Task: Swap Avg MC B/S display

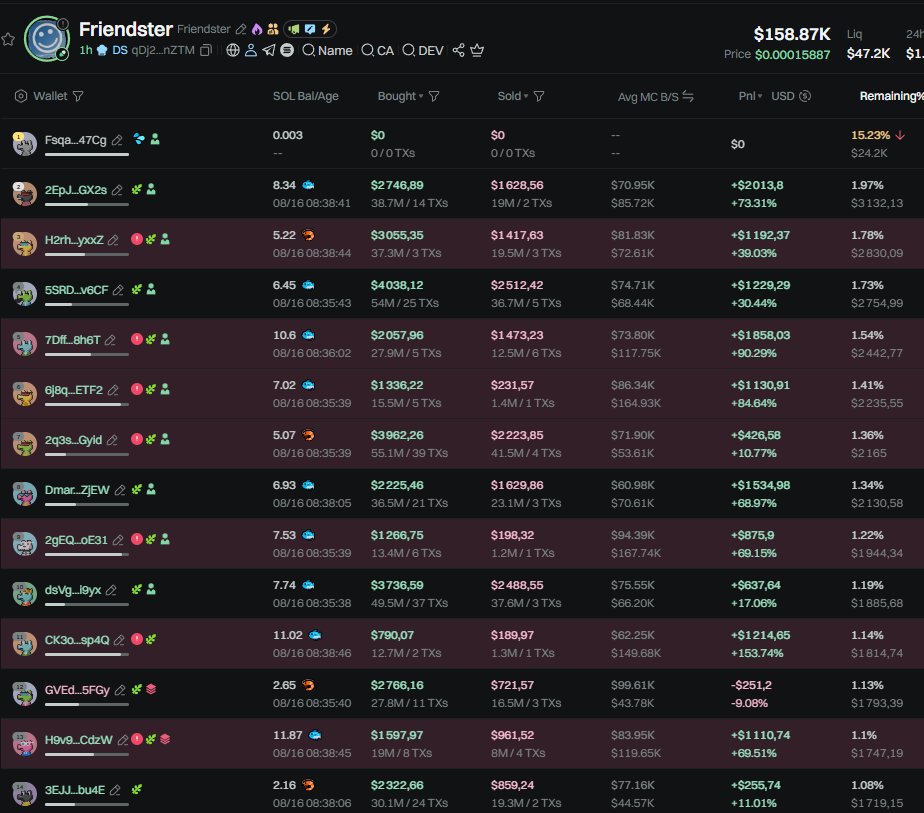Action: click(688, 96)
